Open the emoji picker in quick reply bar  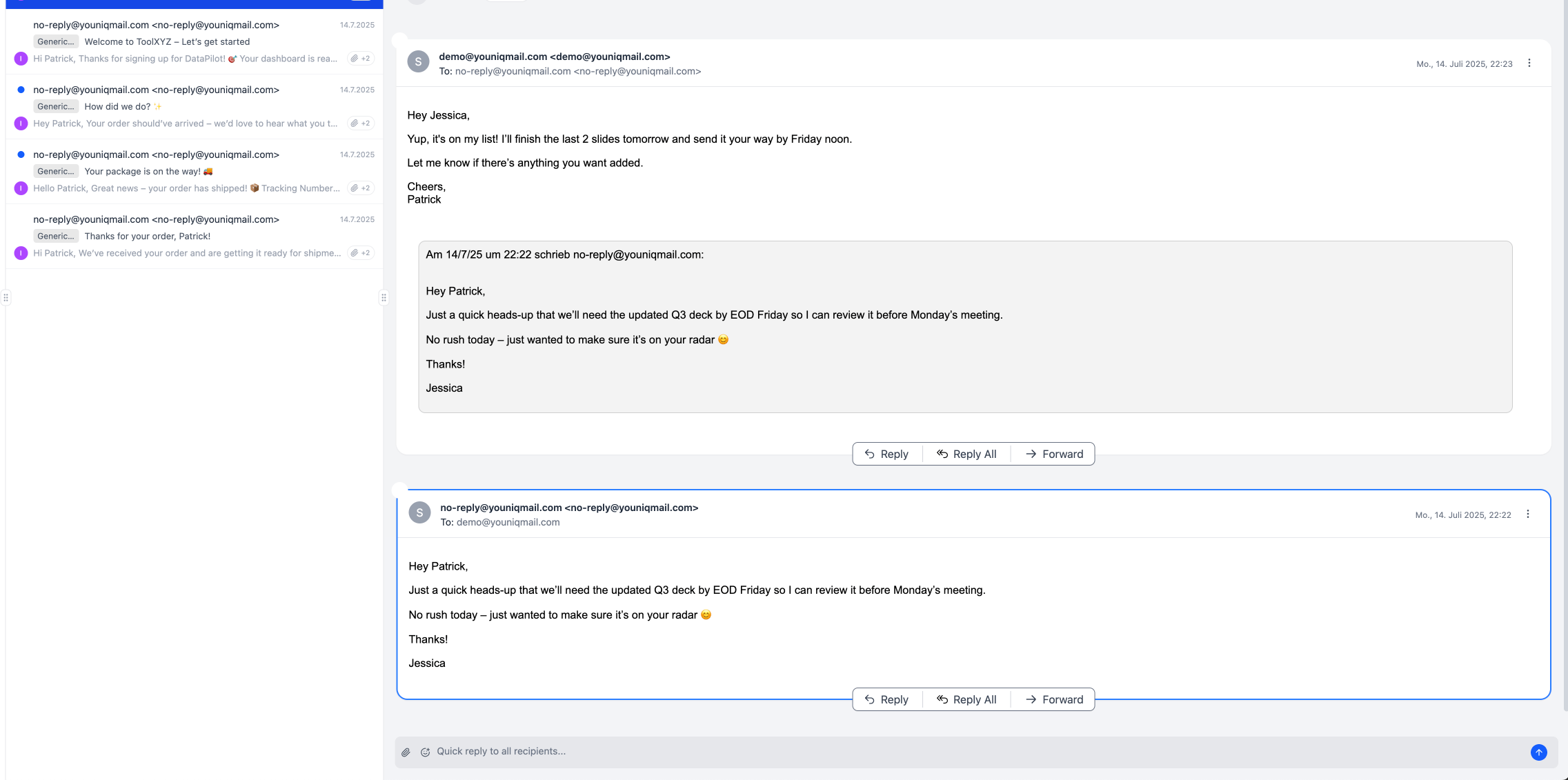(426, 752)
